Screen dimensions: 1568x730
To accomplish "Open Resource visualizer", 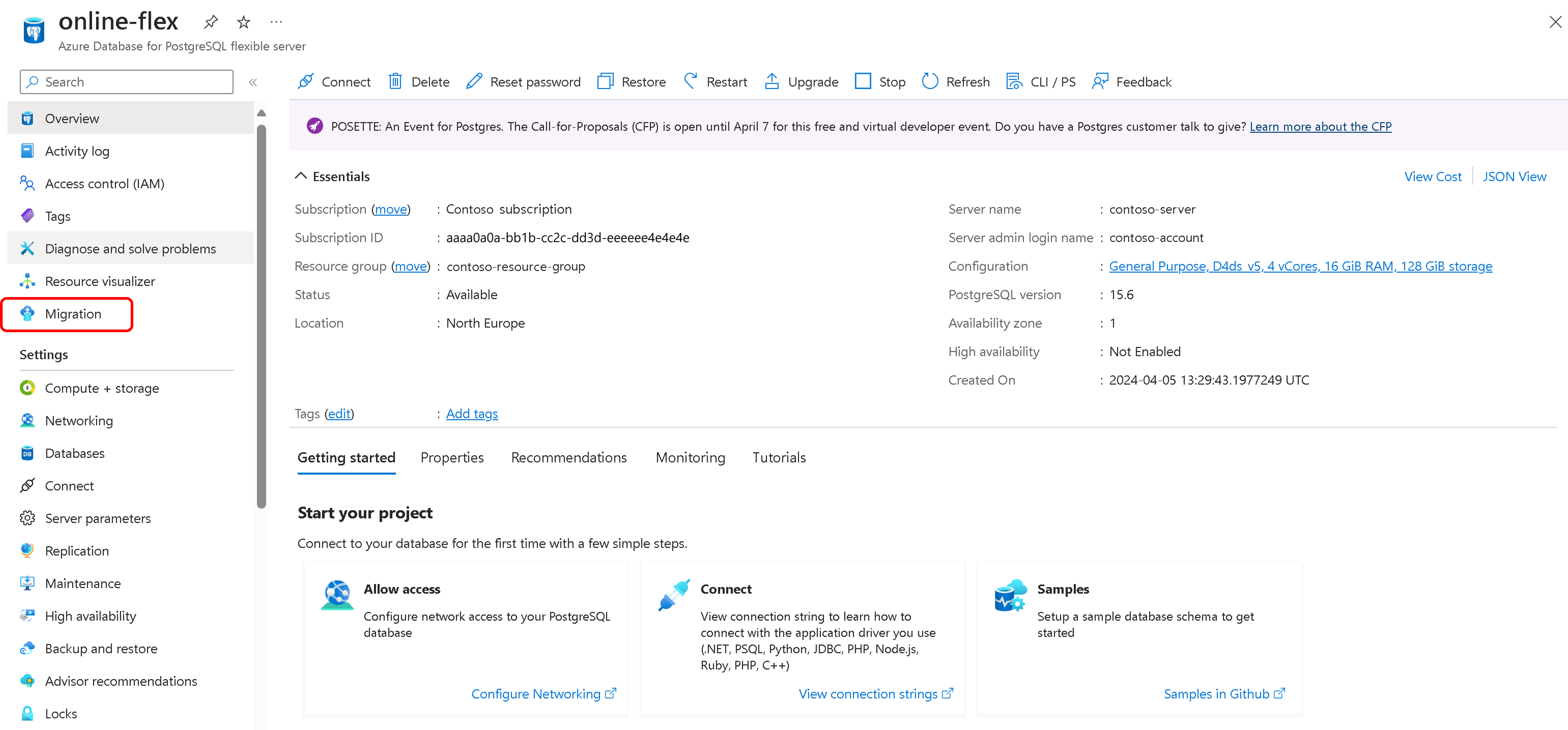I will (x=131, y=281).
